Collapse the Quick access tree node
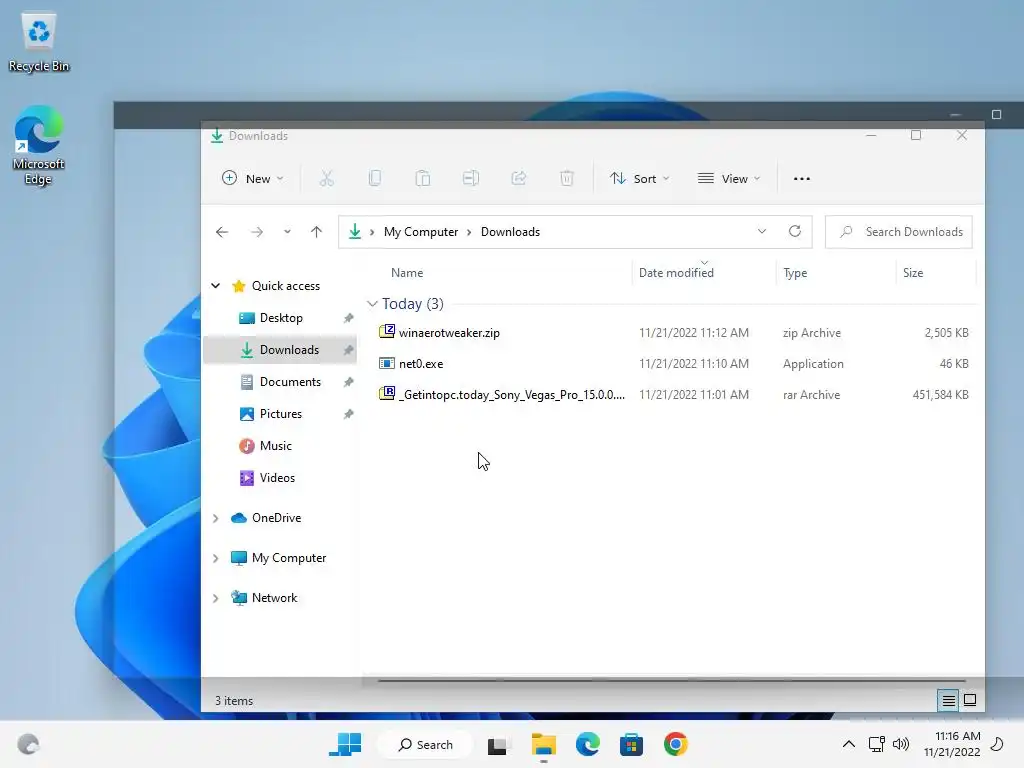 click(x=216, y=286)
